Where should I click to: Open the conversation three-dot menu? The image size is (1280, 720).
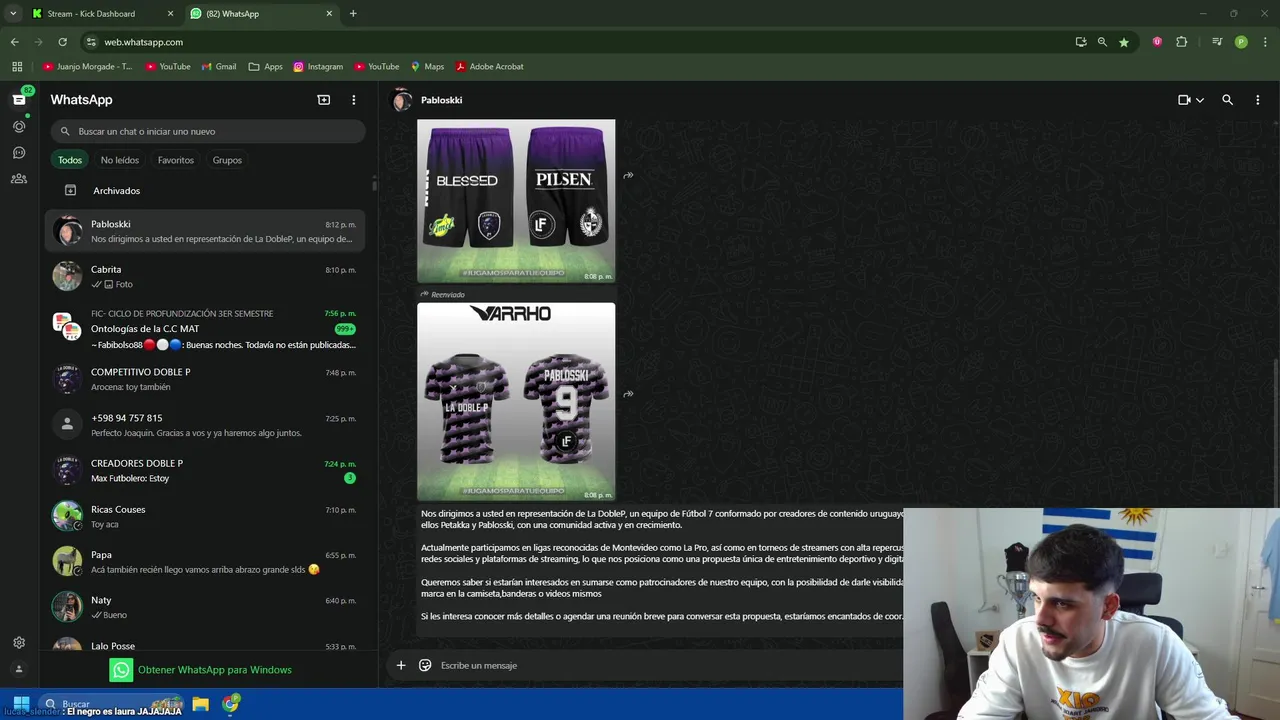pyautogui.click(x=1257, y=100)
